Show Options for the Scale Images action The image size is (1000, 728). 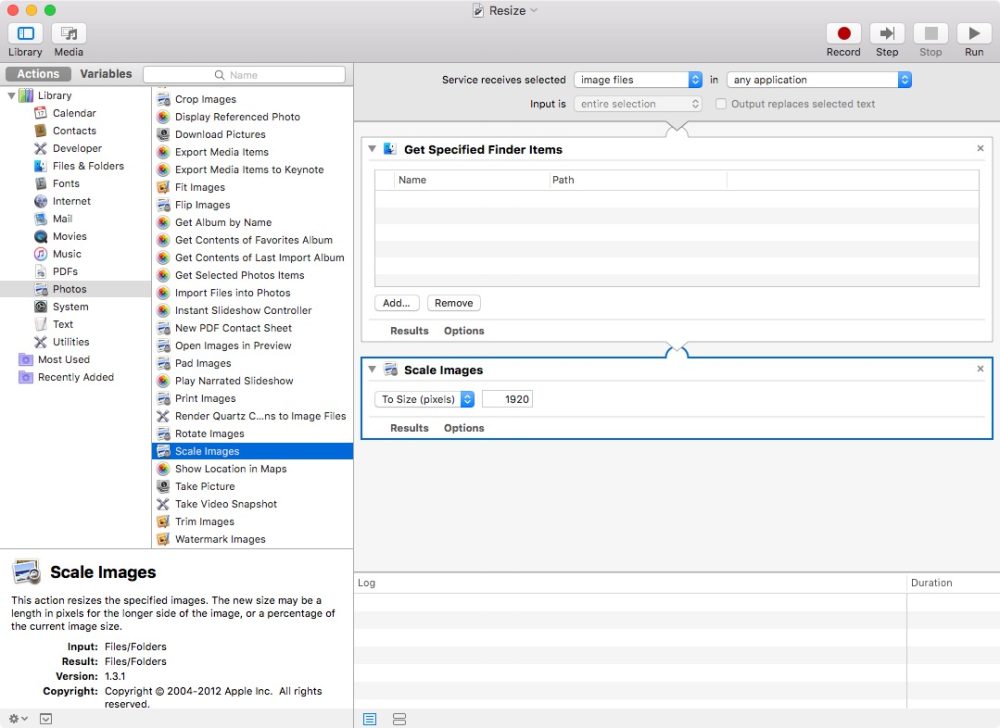[463, 427]
